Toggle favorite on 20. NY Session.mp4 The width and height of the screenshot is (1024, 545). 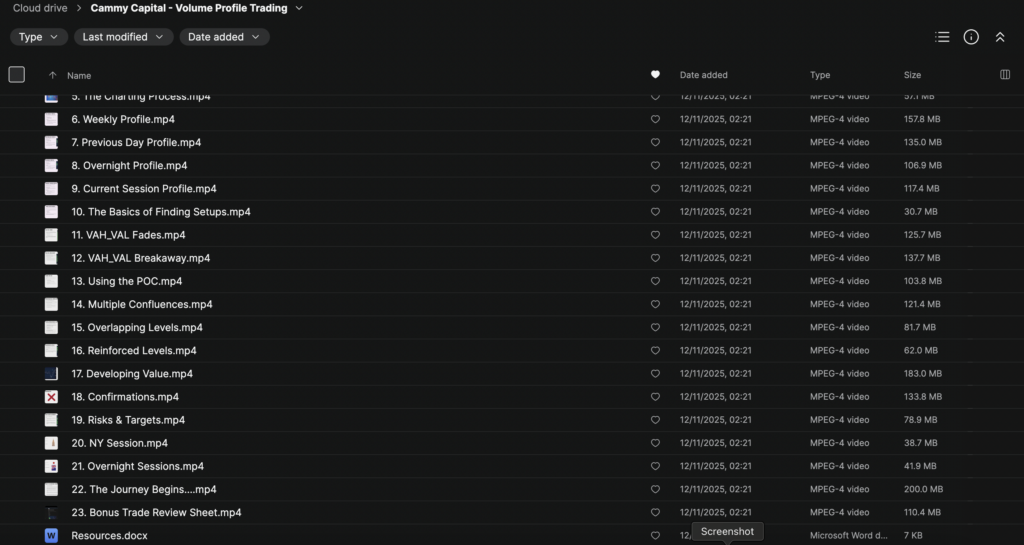655,443
